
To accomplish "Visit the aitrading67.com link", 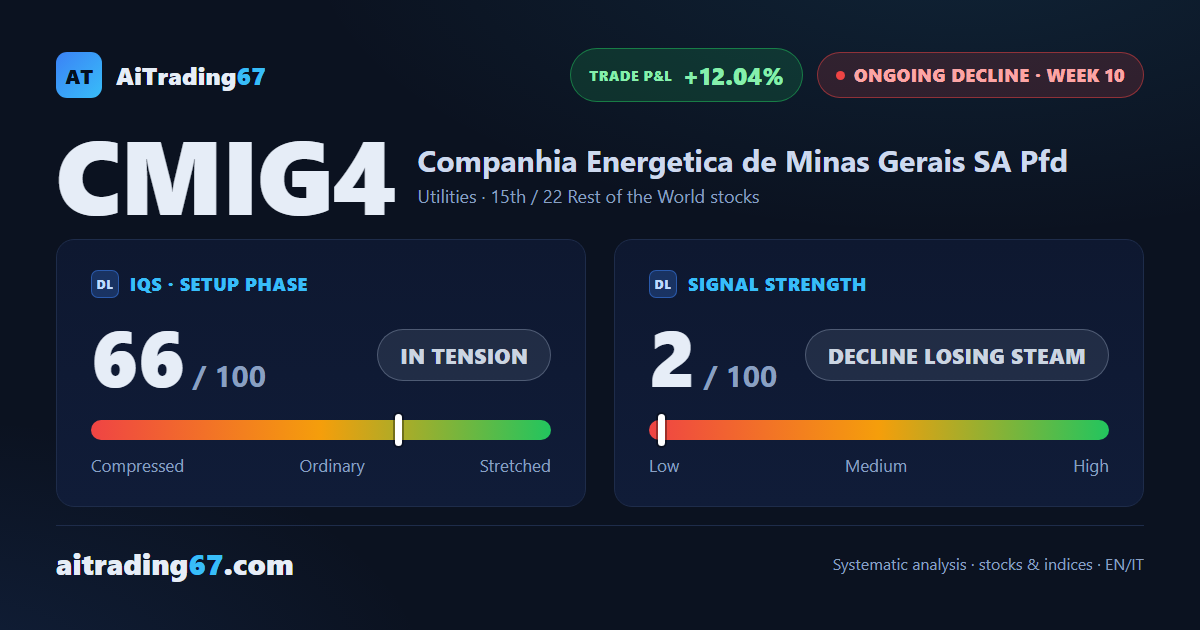I will [175, 566].
